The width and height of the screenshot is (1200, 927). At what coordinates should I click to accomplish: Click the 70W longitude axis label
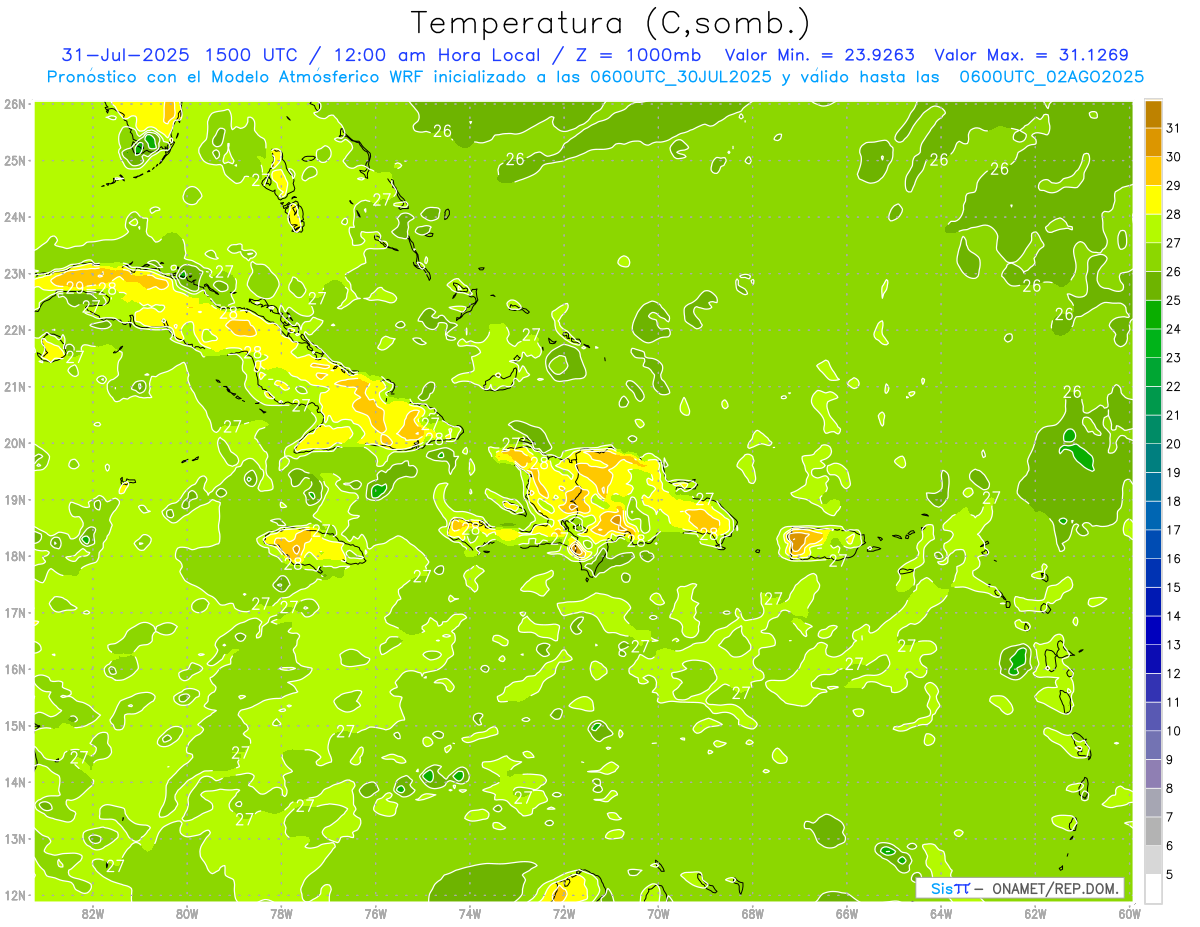coord(658,913)
